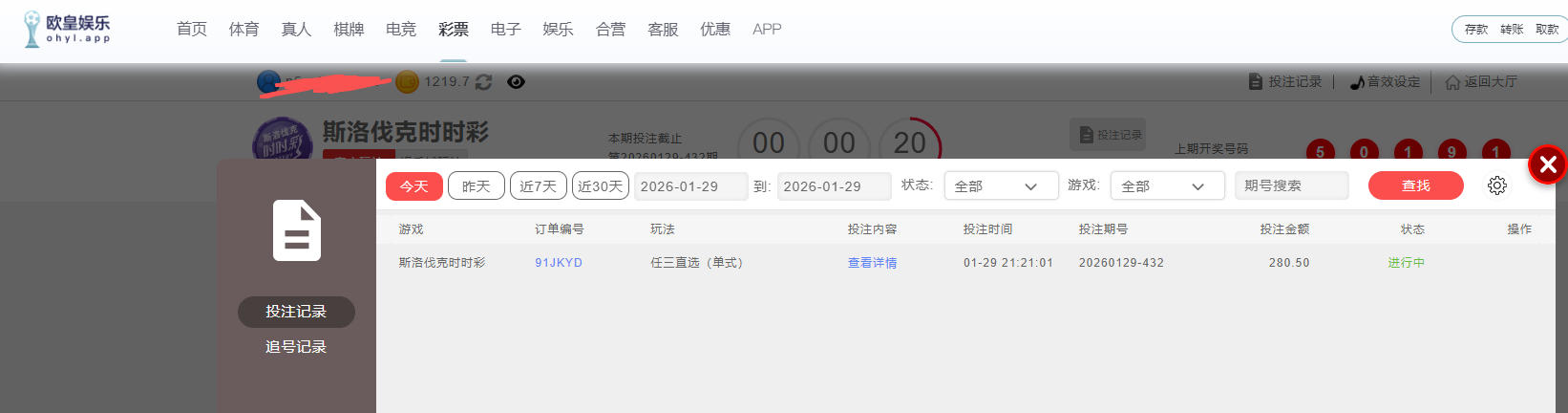Expand the 游戏 dropdown
This screenshot has height=413, width=1568.
[x=1166, y=185]
